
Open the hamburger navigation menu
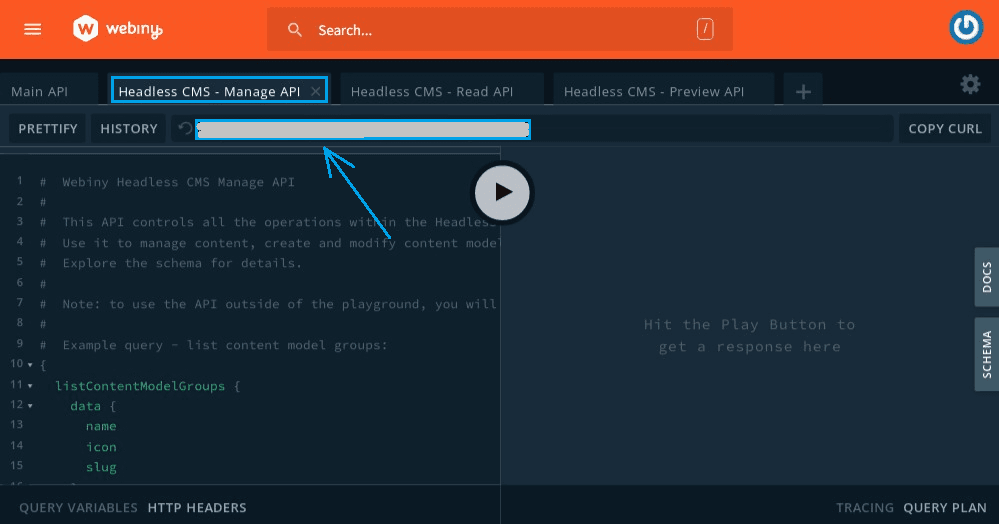(x=32, y=29)
